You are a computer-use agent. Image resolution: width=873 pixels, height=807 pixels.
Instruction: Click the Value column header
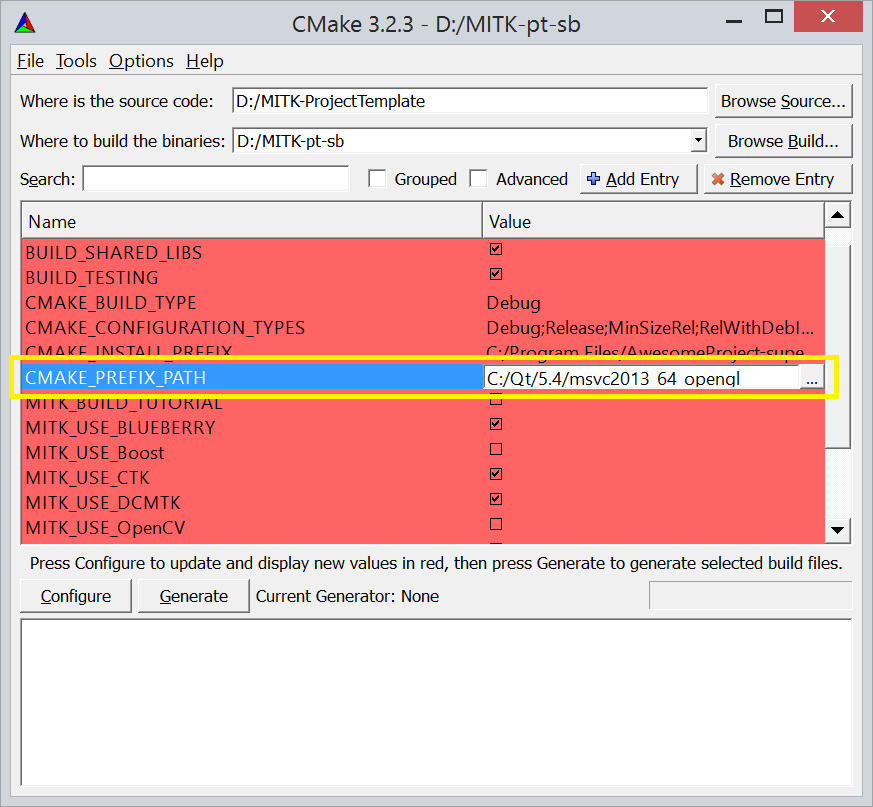652,221
